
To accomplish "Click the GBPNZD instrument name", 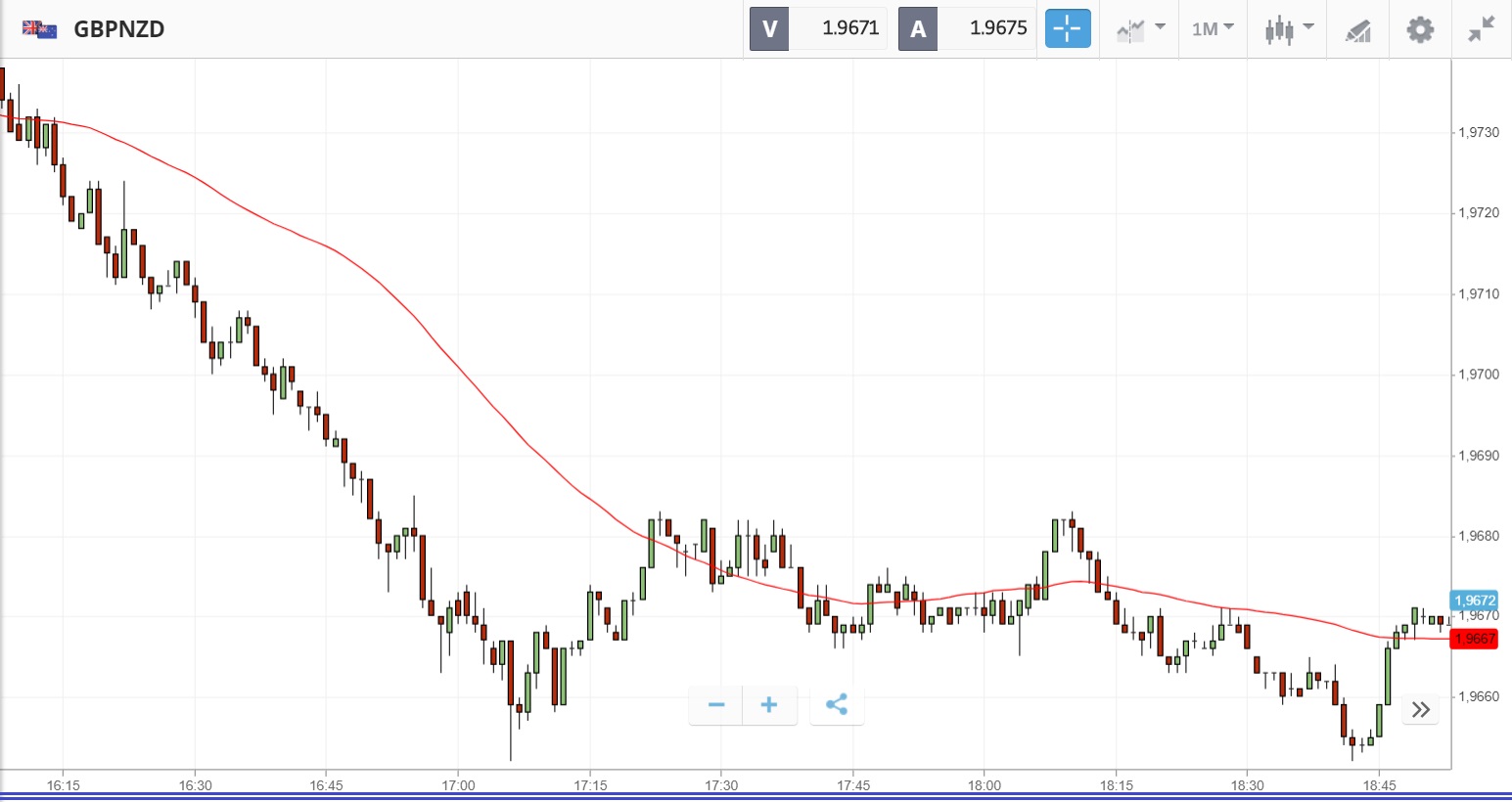I will 119,29.
